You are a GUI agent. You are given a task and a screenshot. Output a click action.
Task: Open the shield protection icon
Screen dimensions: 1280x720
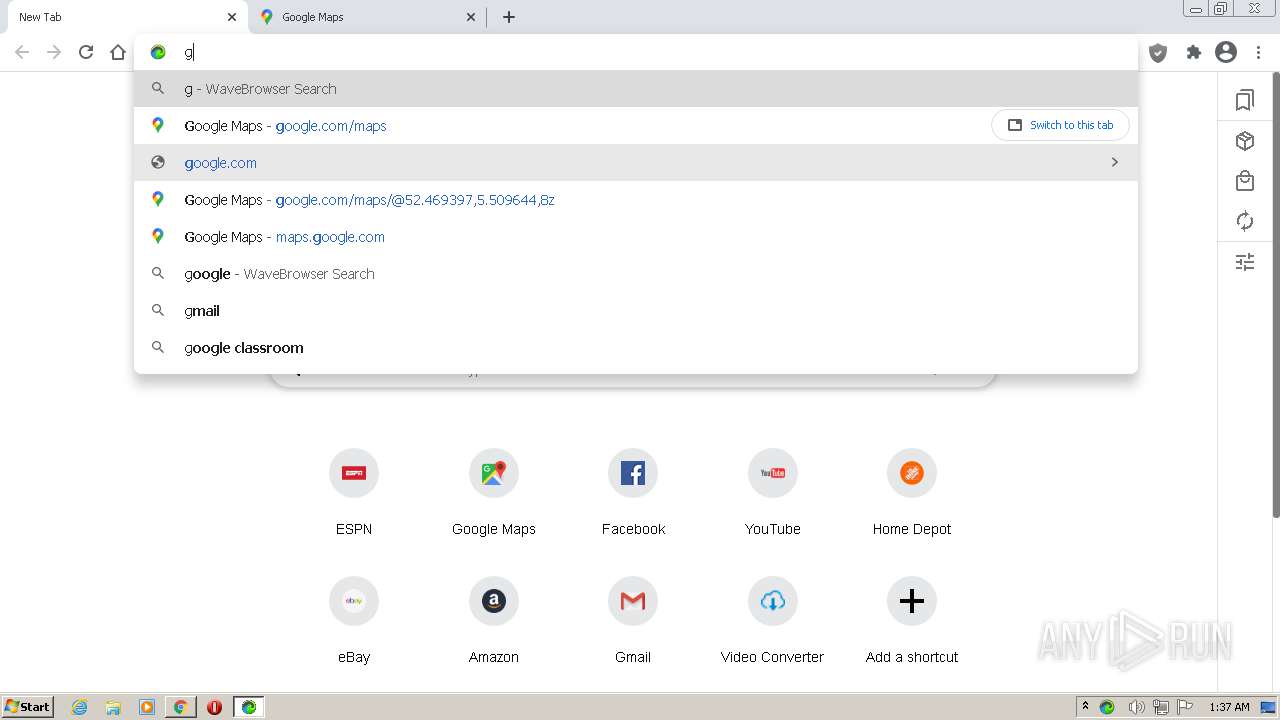(x=1158, y=53)
